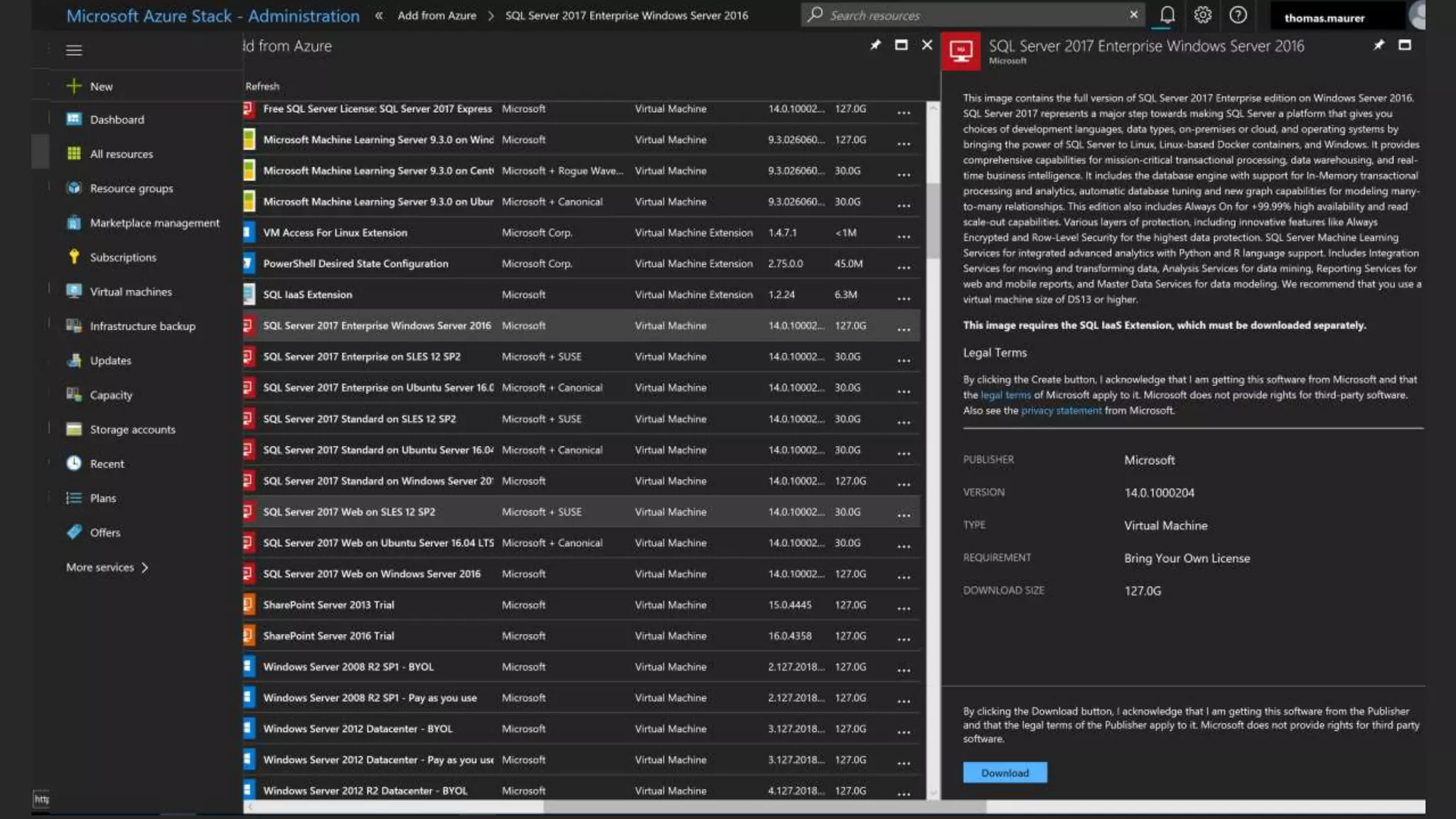1456x819 pixels.
Task: Open Virtual machines in sidebar
Action: click(x=131, y=291)
